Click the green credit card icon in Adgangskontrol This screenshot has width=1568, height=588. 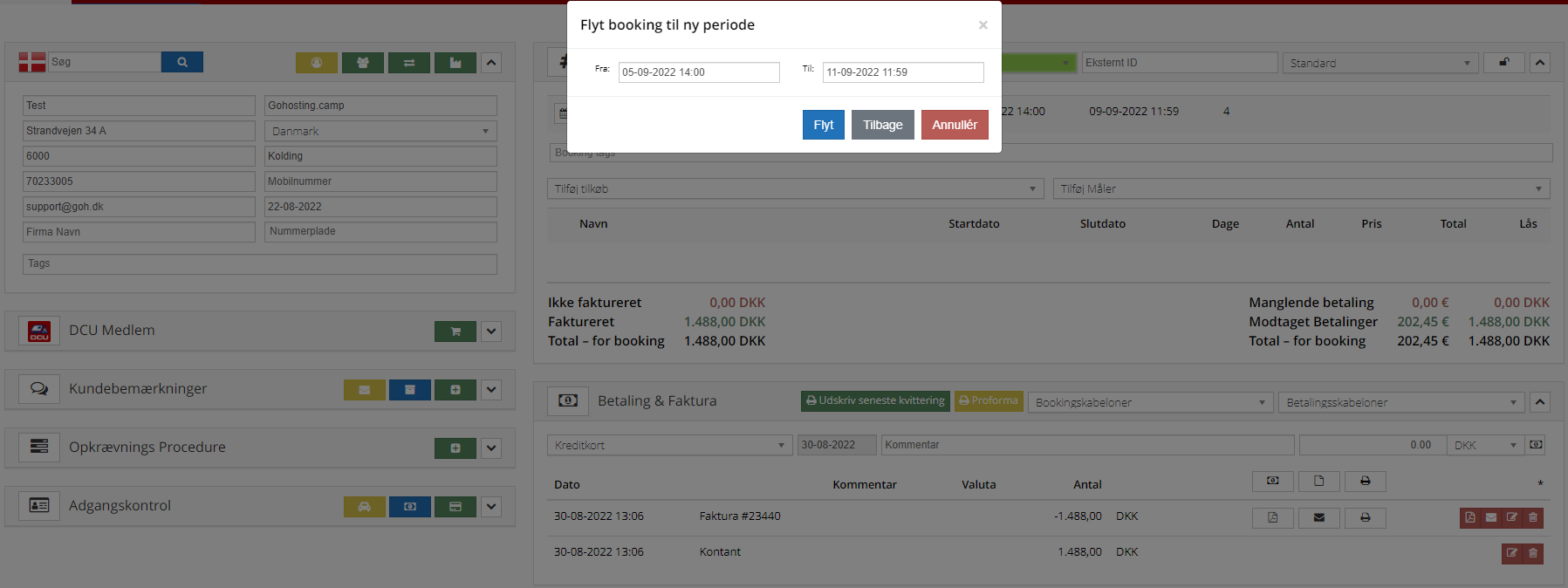pos(455,507)
